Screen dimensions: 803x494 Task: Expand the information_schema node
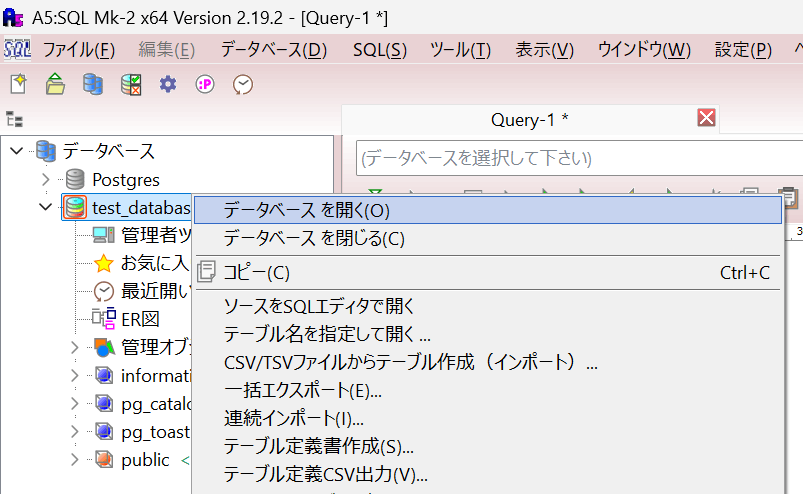click(x=75, y=376)
